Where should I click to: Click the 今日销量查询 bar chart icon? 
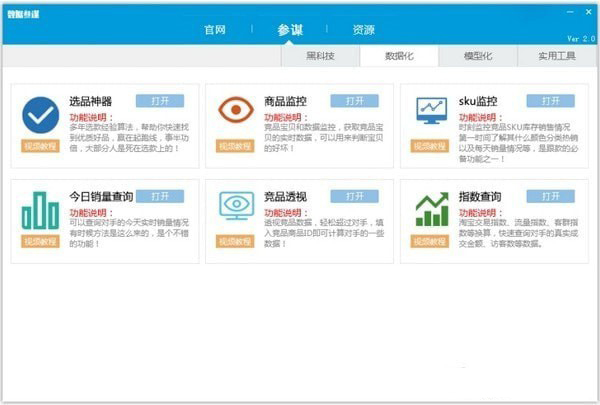click(40, 208)
